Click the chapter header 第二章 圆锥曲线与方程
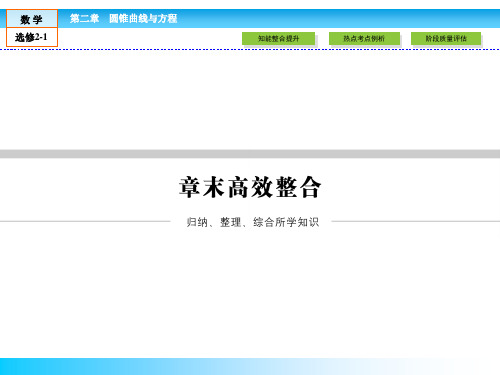The image size is (500, 375). click(123, 18)
